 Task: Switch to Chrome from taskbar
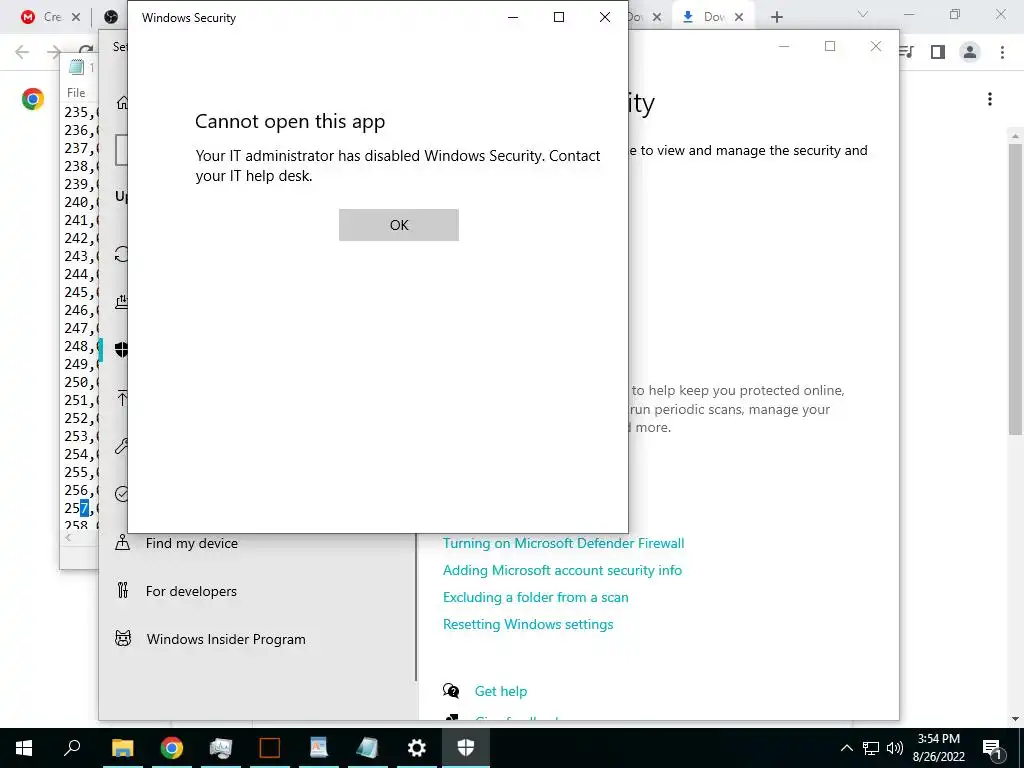point(171,748)
